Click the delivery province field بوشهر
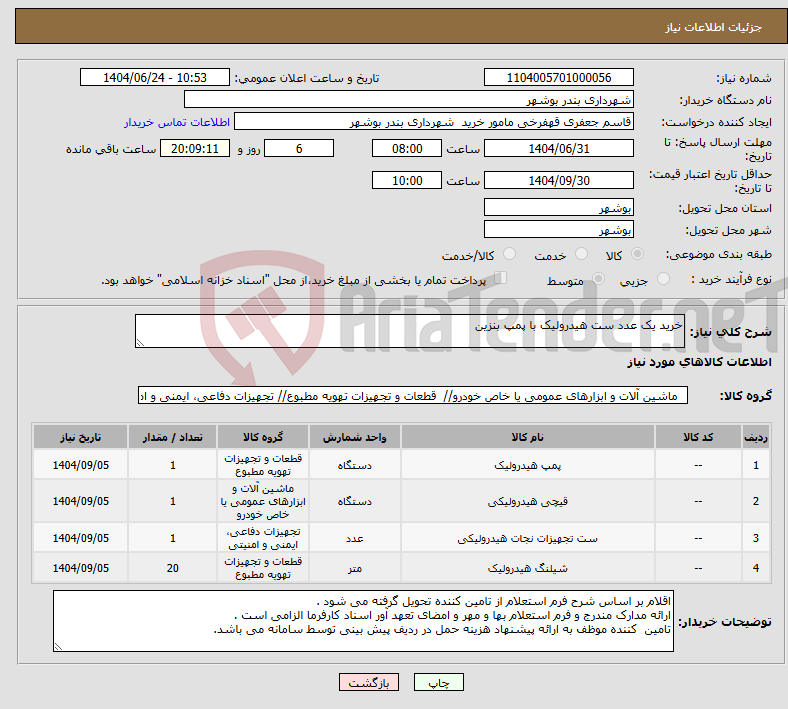788x709 pixels. click(559, 208)
